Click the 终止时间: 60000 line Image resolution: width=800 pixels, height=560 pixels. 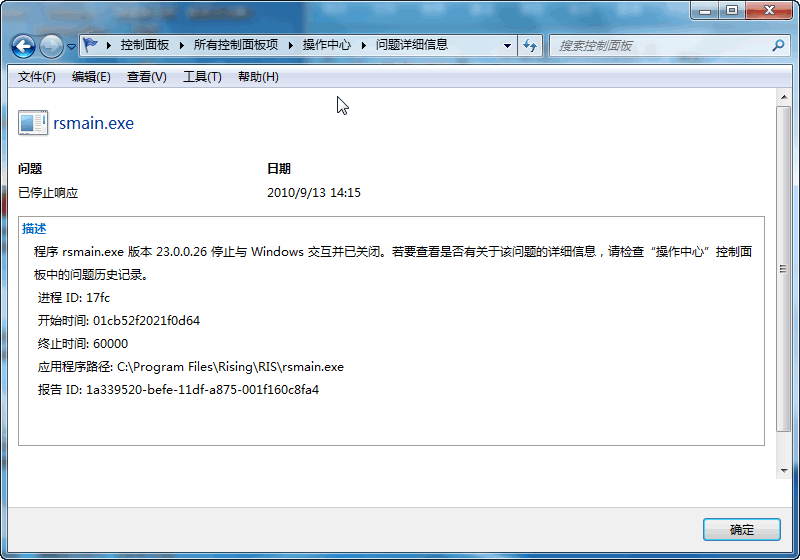pos(83,344)
